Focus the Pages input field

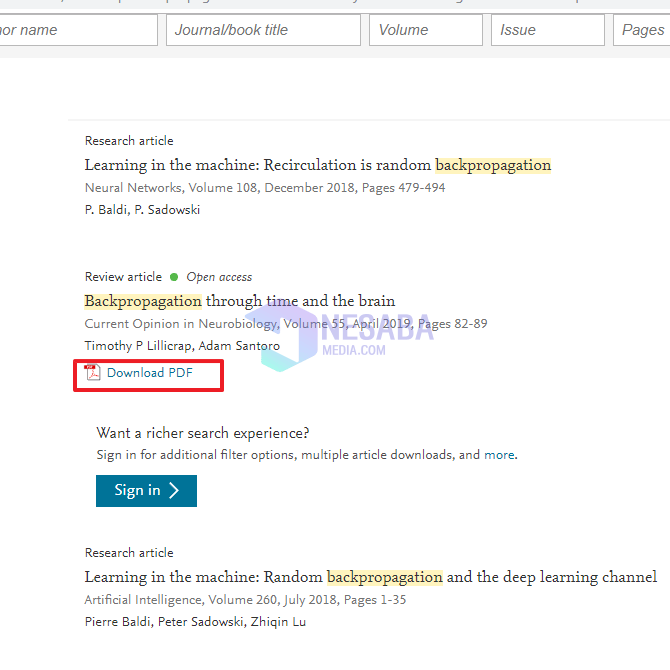tap(641, 30)
